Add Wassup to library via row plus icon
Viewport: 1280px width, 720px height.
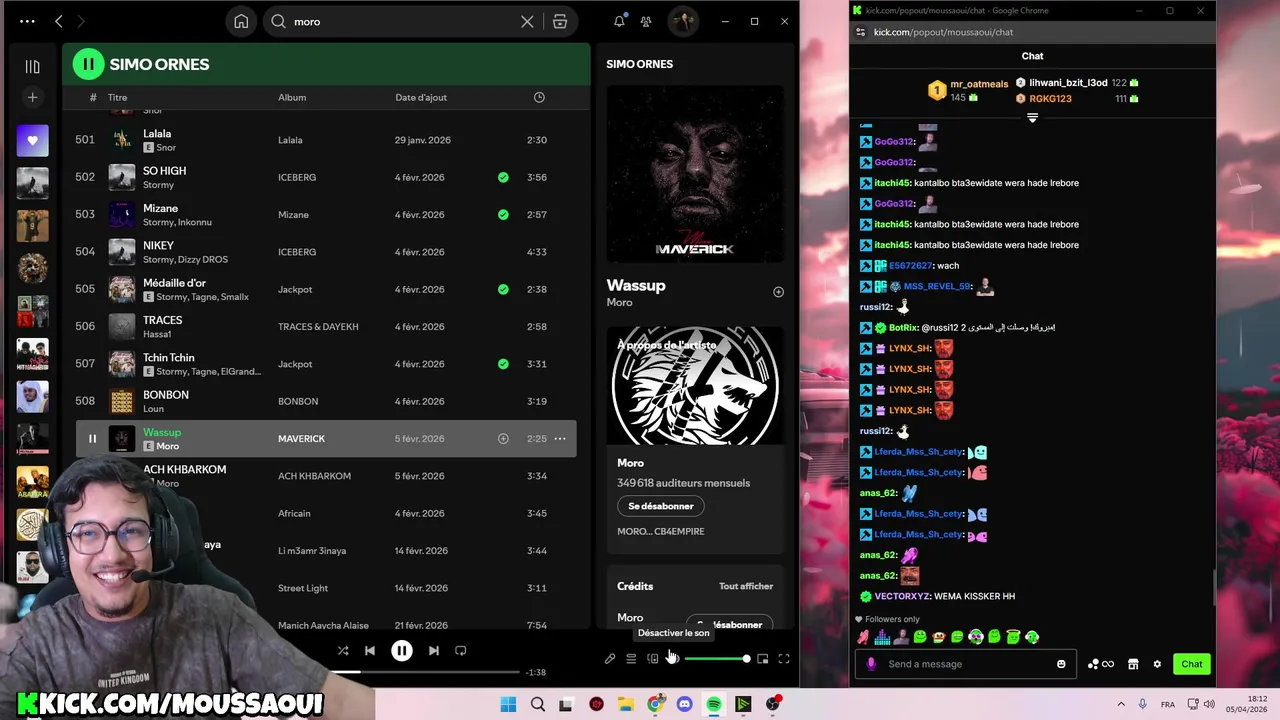[x=503, y=438]
